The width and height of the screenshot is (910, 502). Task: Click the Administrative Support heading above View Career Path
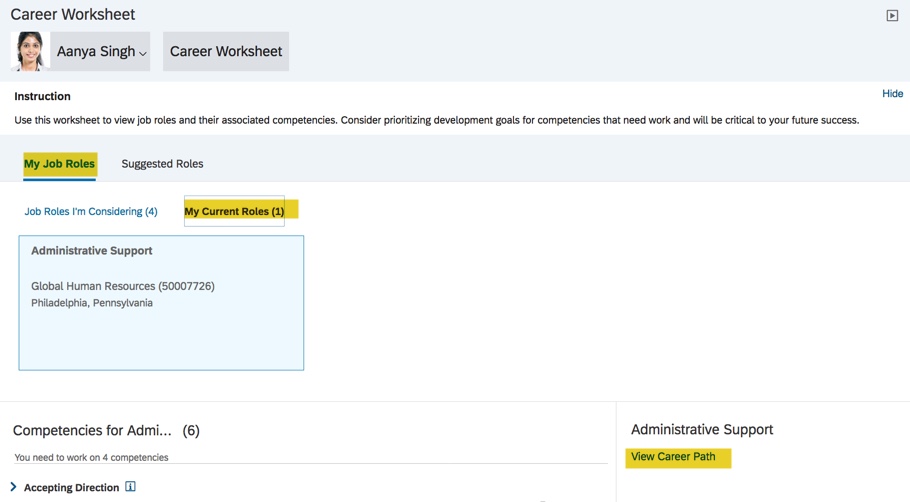tap(702, 430)
